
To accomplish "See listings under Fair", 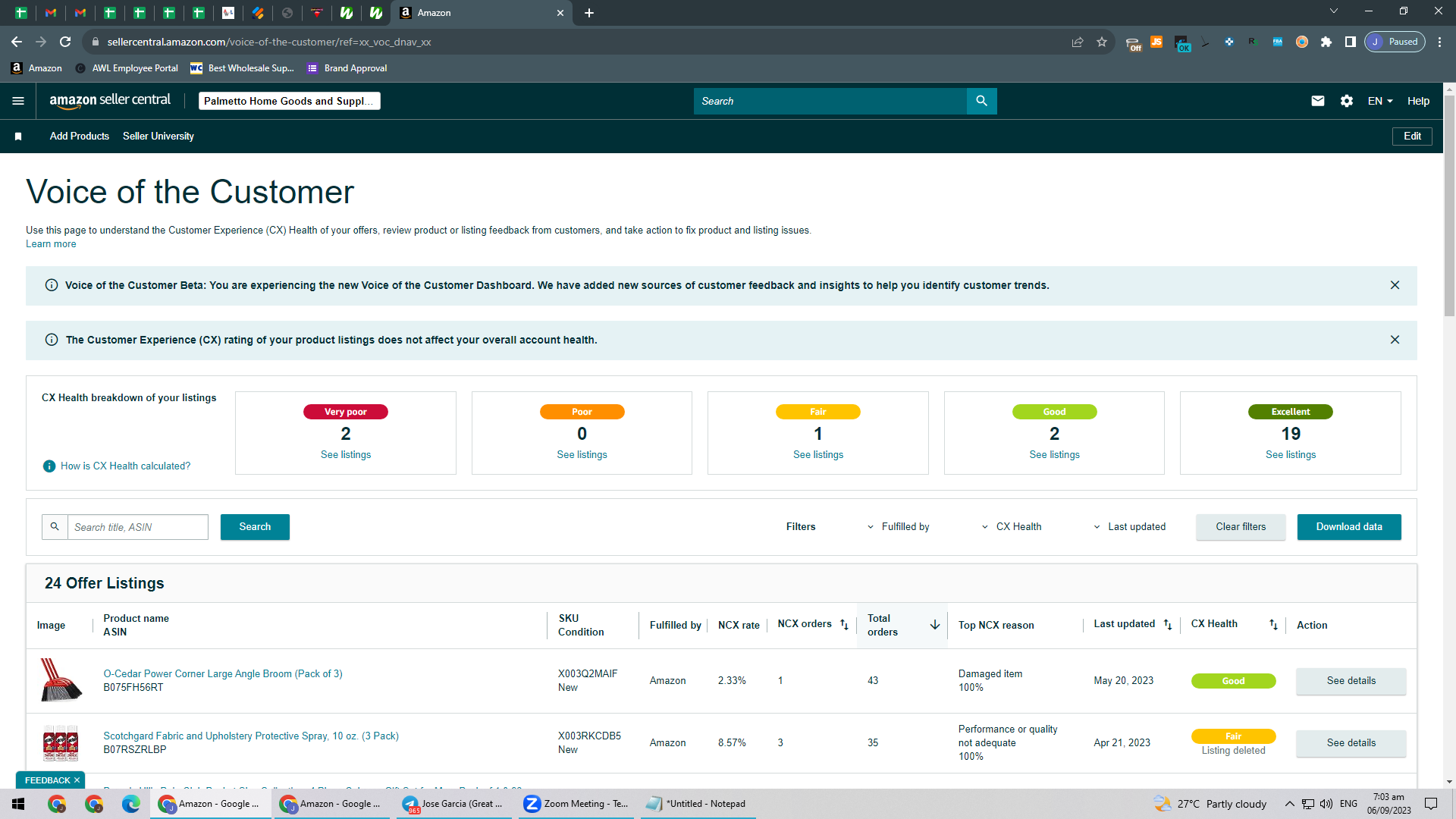I will tap(818, 455).
